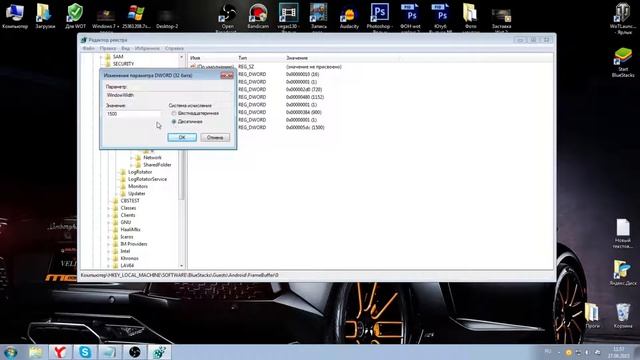The height and width of the screenshot is (360, 640).
Task: Select the Monitors key in the tree
Action: 138,186
